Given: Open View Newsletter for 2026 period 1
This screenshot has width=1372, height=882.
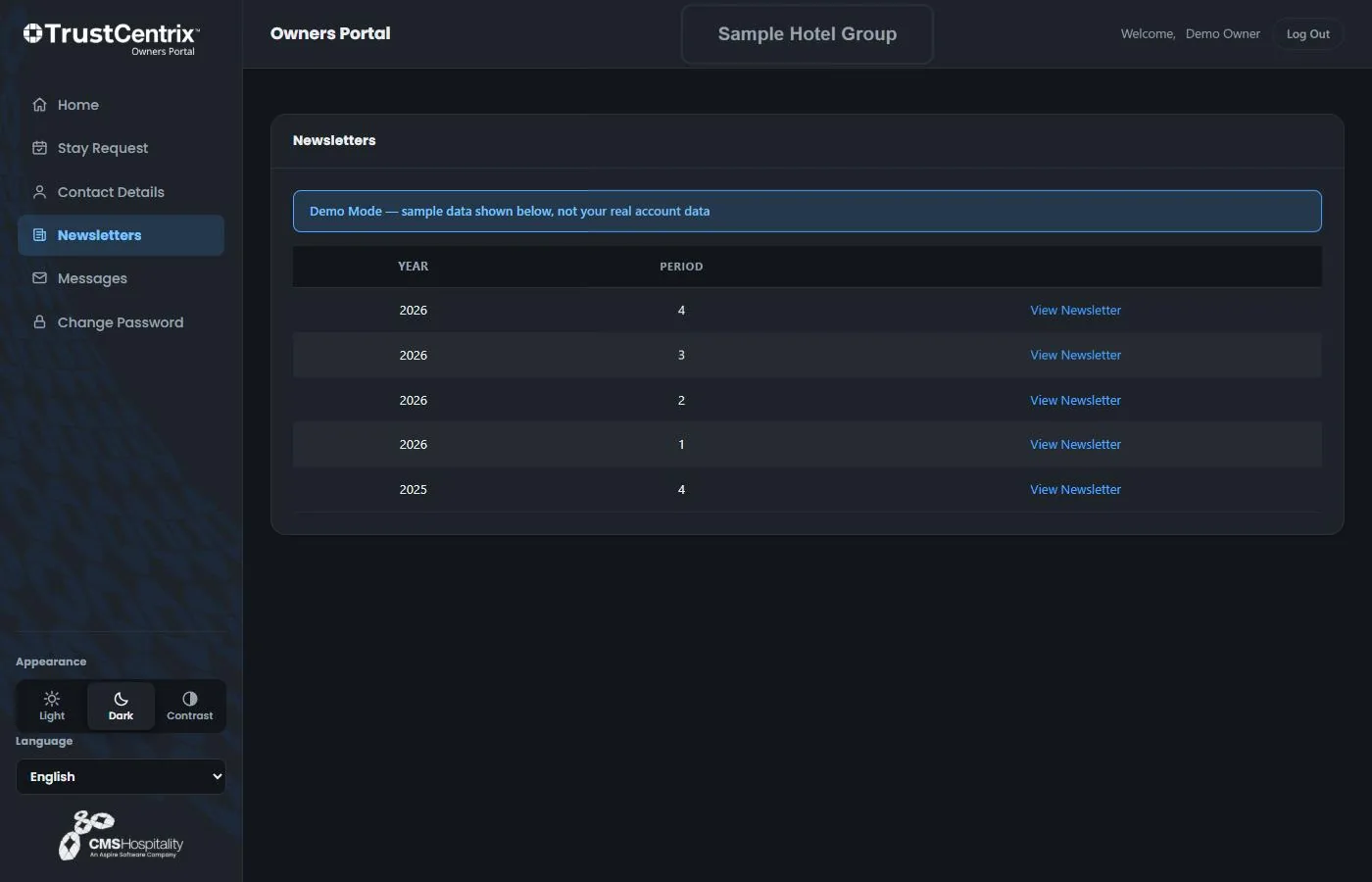Looking at the screenshot, I should point(1075,445).
